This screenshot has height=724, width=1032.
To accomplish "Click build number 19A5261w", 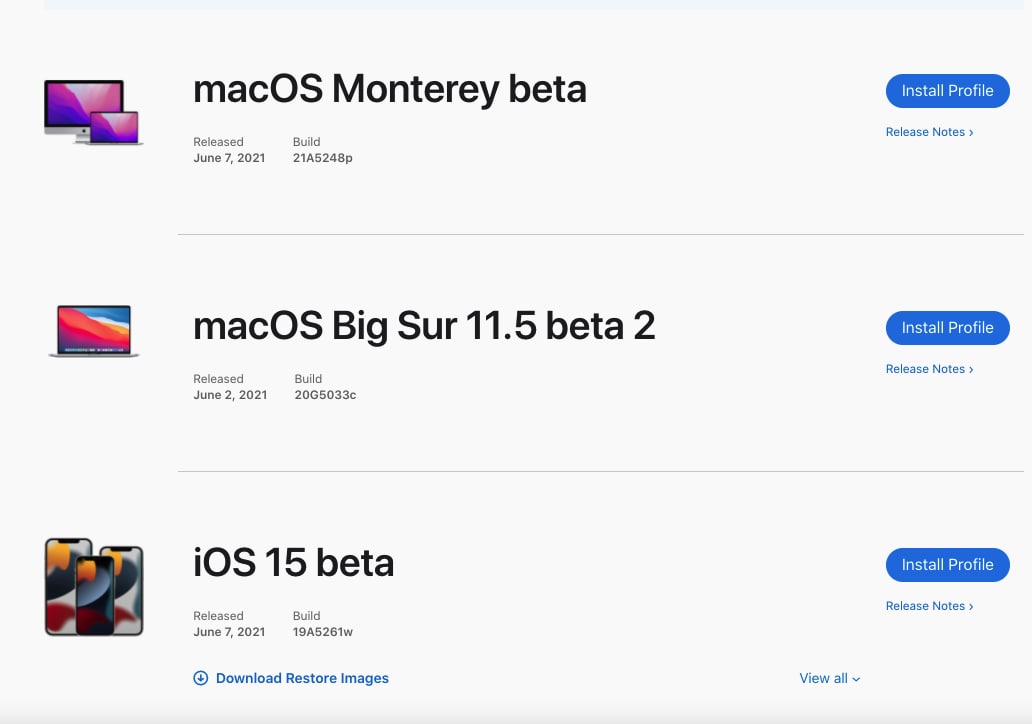I will [322, 632].
